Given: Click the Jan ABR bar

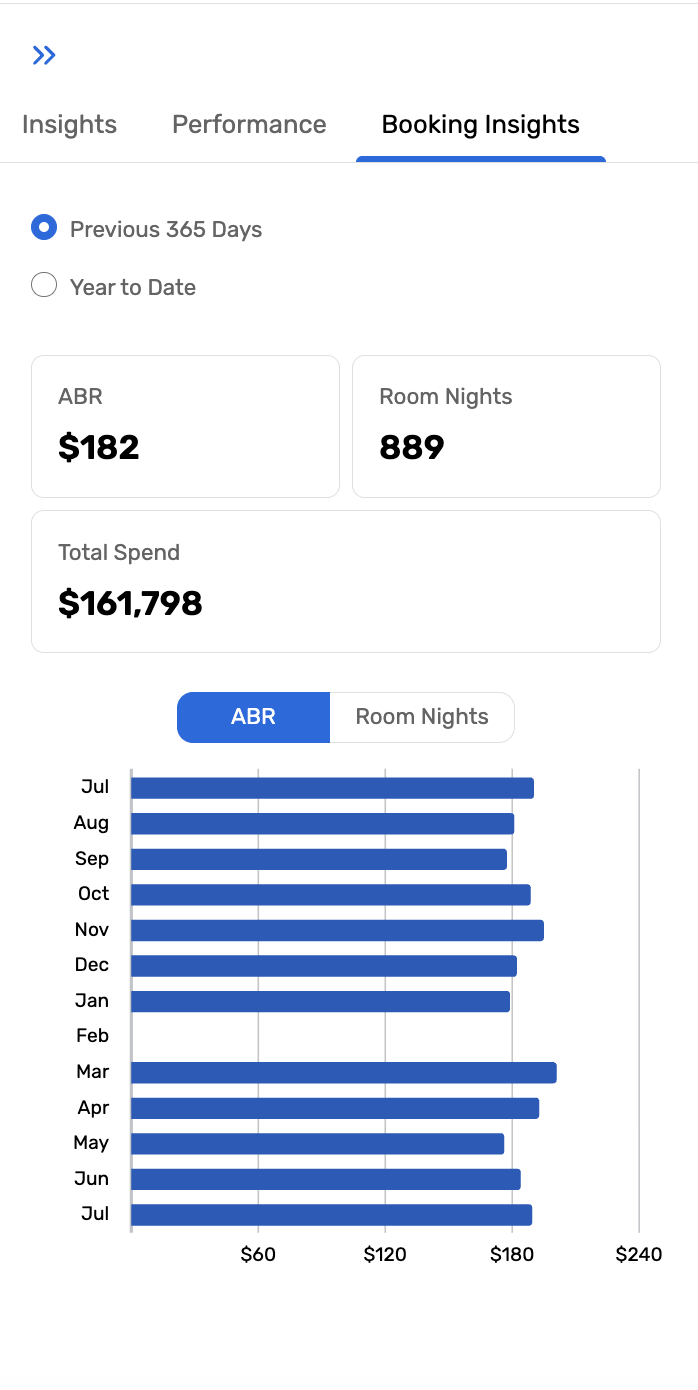Looking at the screenshot, I should pyautogui.click(x=321, y=1001).
